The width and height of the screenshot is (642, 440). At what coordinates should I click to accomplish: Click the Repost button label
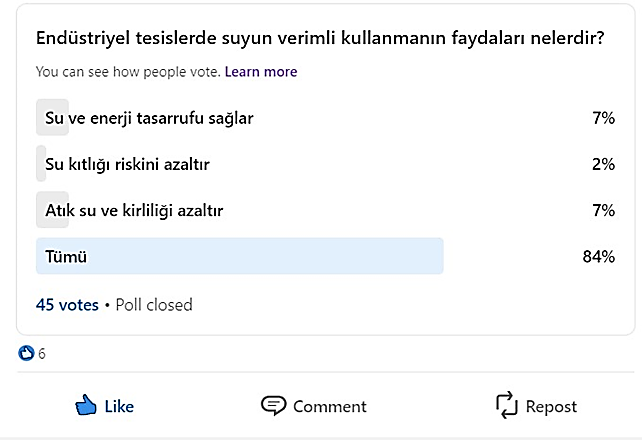tap(552, 406)
